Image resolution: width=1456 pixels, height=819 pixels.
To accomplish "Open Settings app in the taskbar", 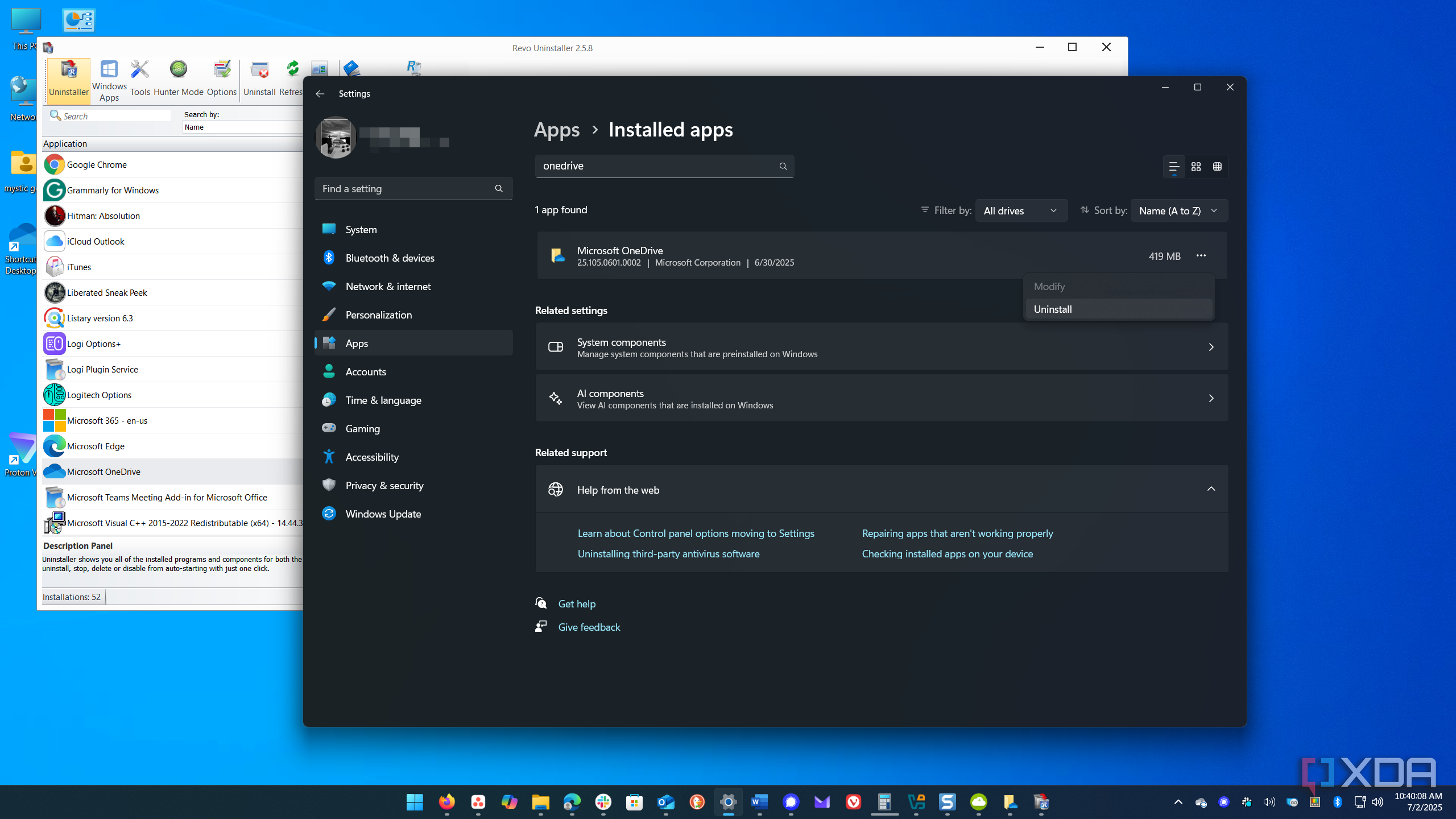I will pyautogui.click(x=728, y=802).
